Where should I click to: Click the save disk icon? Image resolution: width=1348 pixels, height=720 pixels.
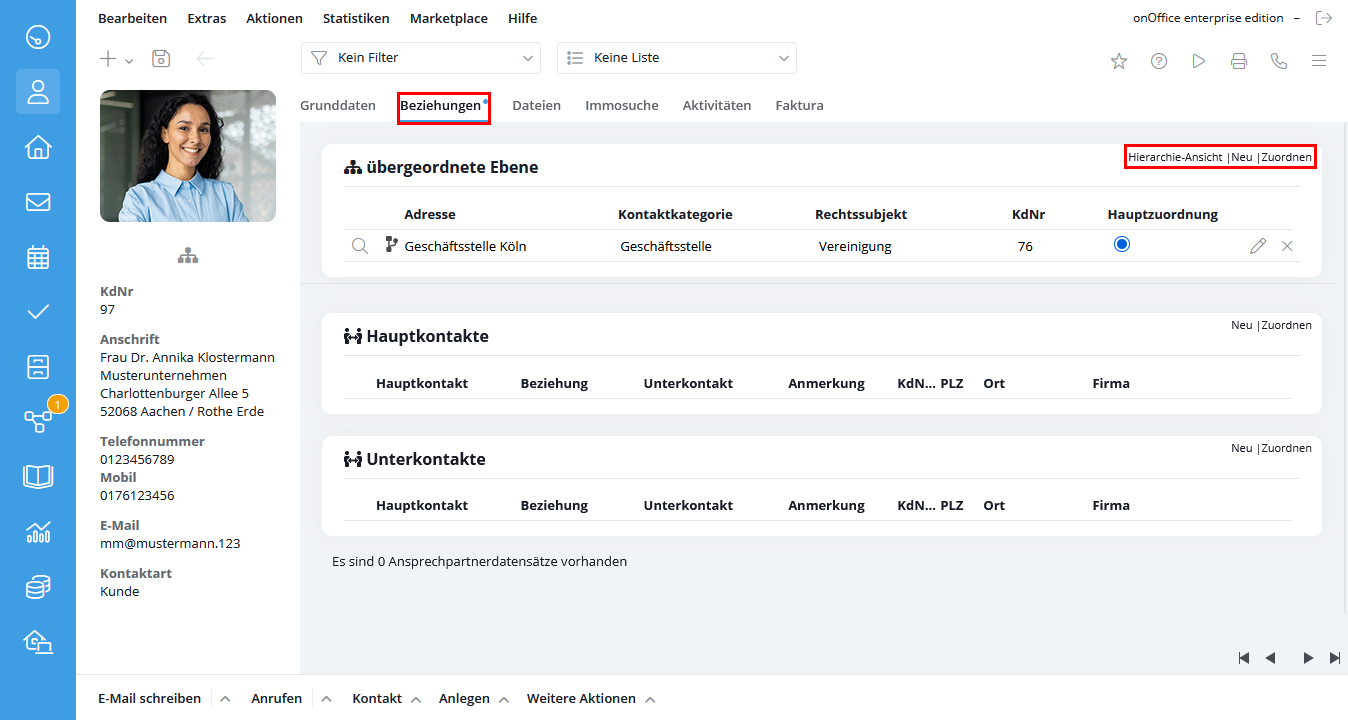[x=161, y=59]
